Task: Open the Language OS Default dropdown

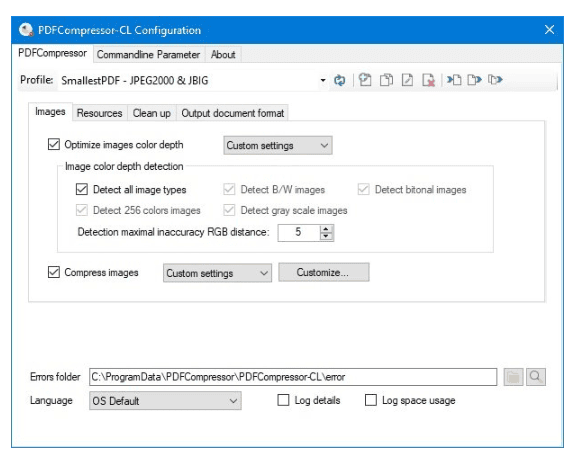Action: (165, 401)
